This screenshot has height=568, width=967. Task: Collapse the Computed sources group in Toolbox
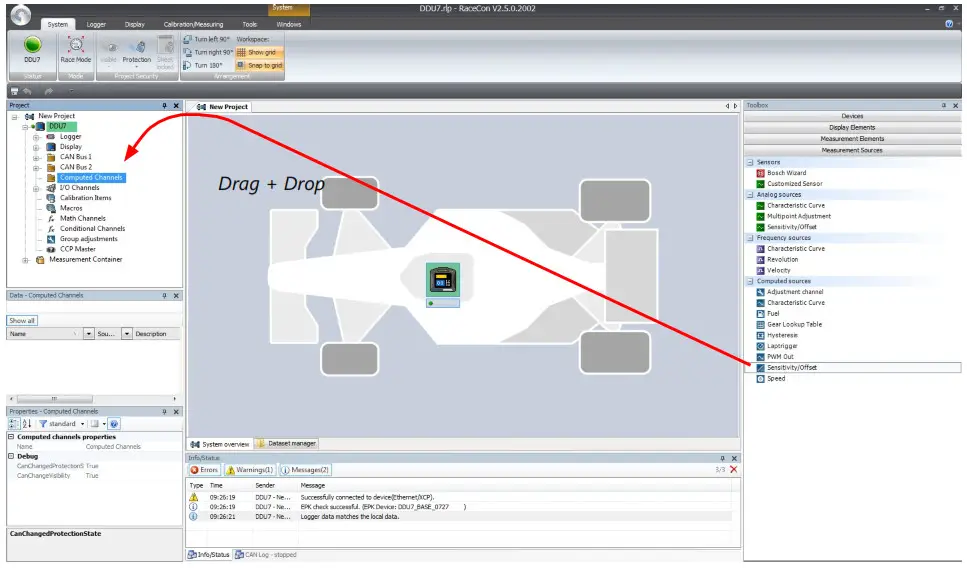[x=750, y=281]
